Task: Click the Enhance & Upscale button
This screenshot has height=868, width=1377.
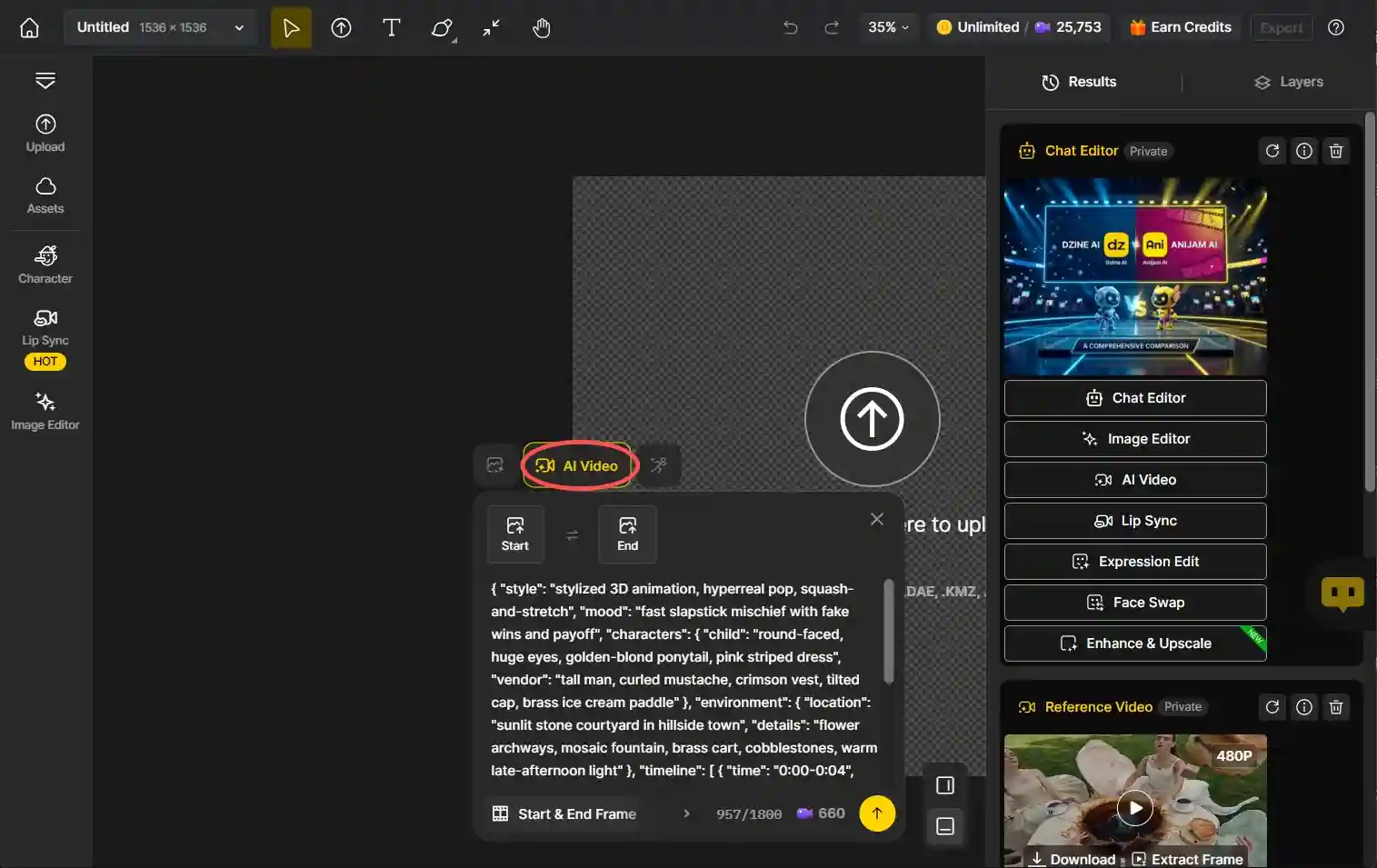Action: point(1134,644)
